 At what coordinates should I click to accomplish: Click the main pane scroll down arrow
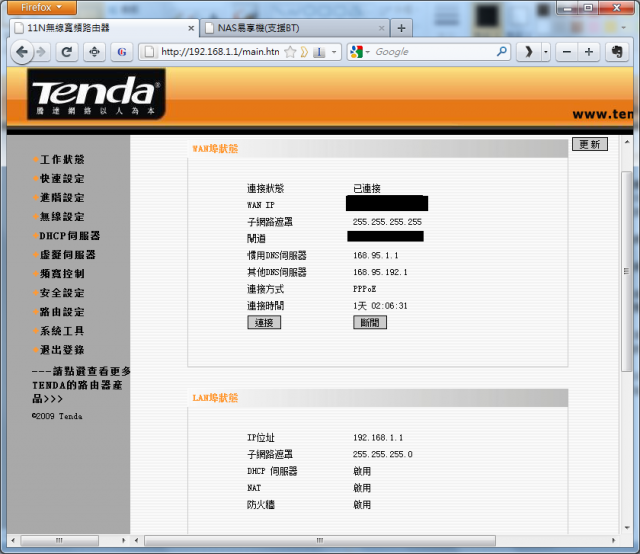627,528
